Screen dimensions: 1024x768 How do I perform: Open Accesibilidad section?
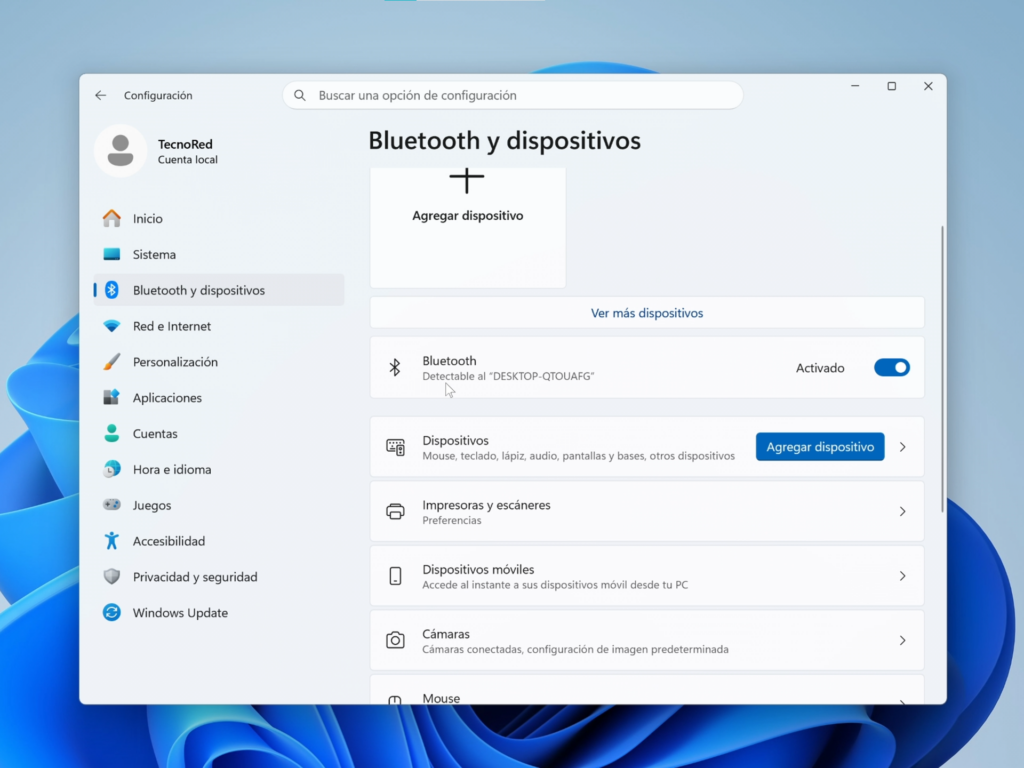(219, 541)
